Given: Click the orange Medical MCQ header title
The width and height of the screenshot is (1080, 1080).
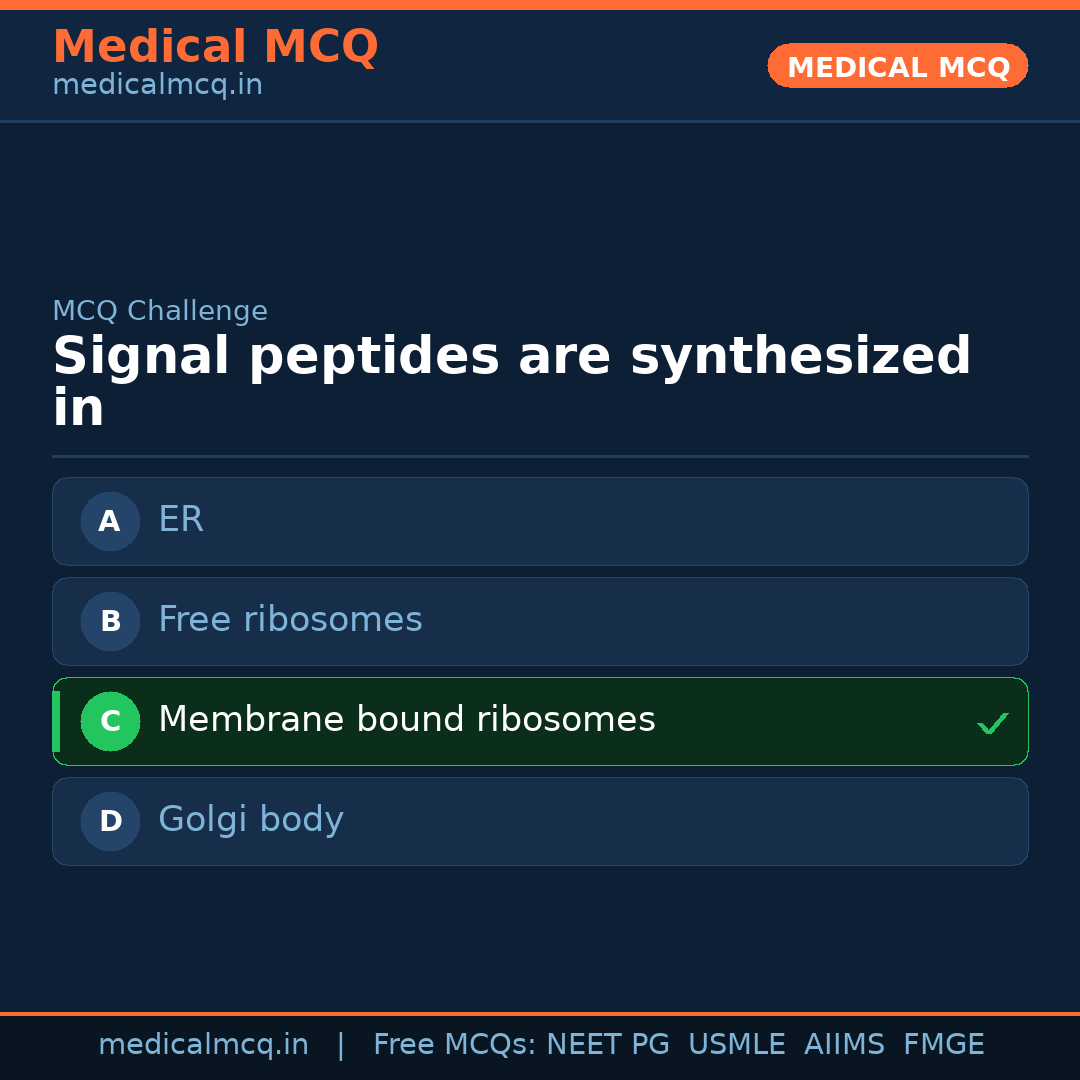Looking at the screenshot, I should tap(215, 47).
